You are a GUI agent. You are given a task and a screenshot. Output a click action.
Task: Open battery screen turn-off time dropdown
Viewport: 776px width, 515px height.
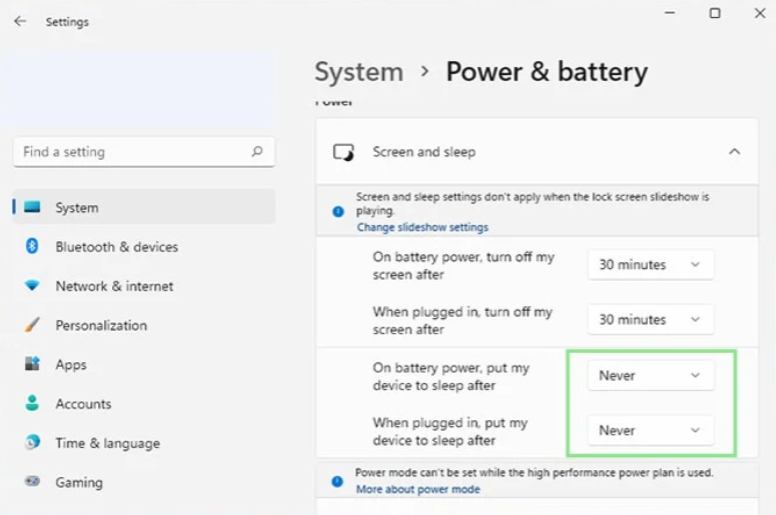click(650, 265)
